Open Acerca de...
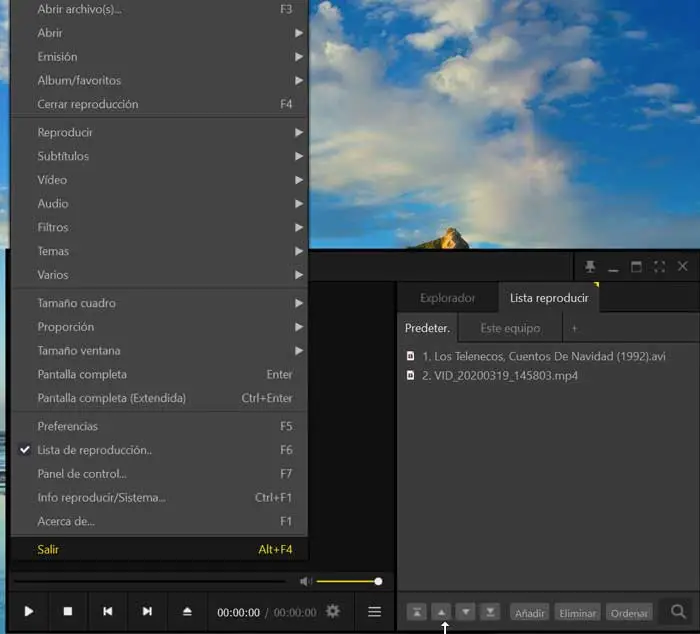 tap(159, 521)
